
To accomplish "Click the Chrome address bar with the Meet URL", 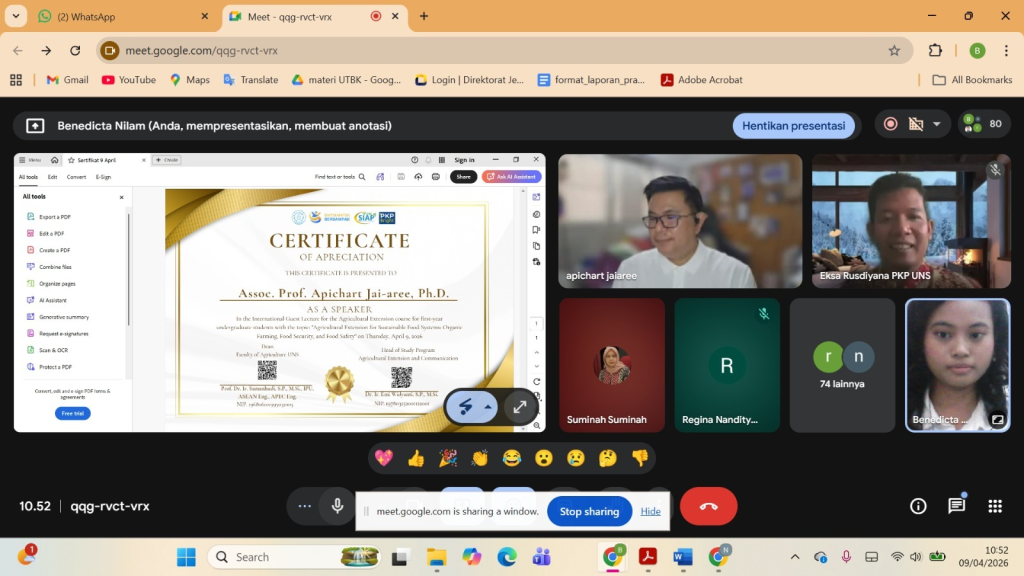I will coord(500,50).
